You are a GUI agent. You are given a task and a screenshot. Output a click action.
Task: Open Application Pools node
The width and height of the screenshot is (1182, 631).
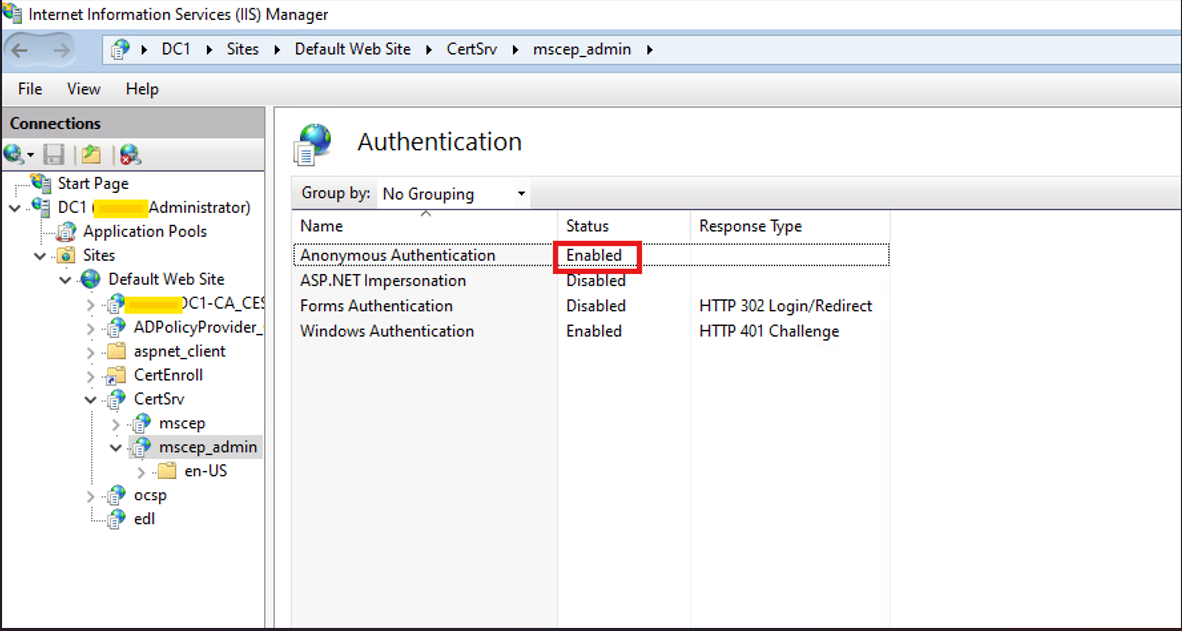(144, 231)
